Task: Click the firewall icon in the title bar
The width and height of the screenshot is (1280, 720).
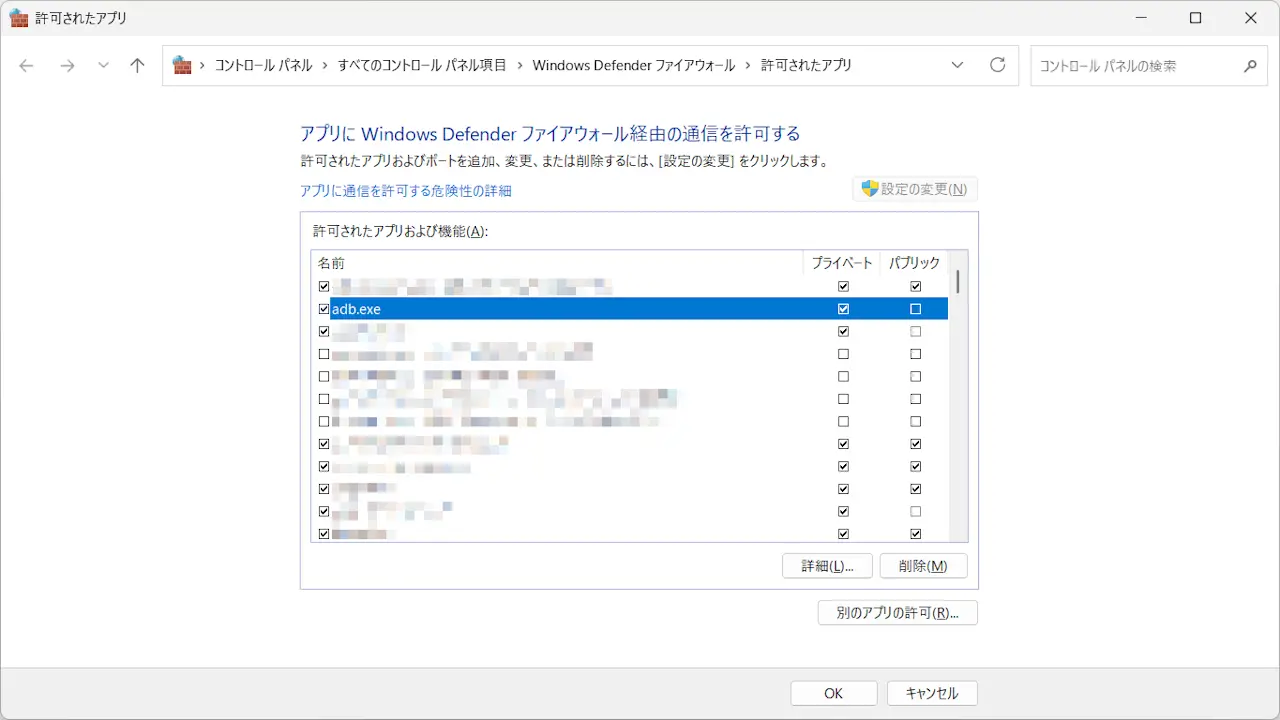Action: pos(18,18)
